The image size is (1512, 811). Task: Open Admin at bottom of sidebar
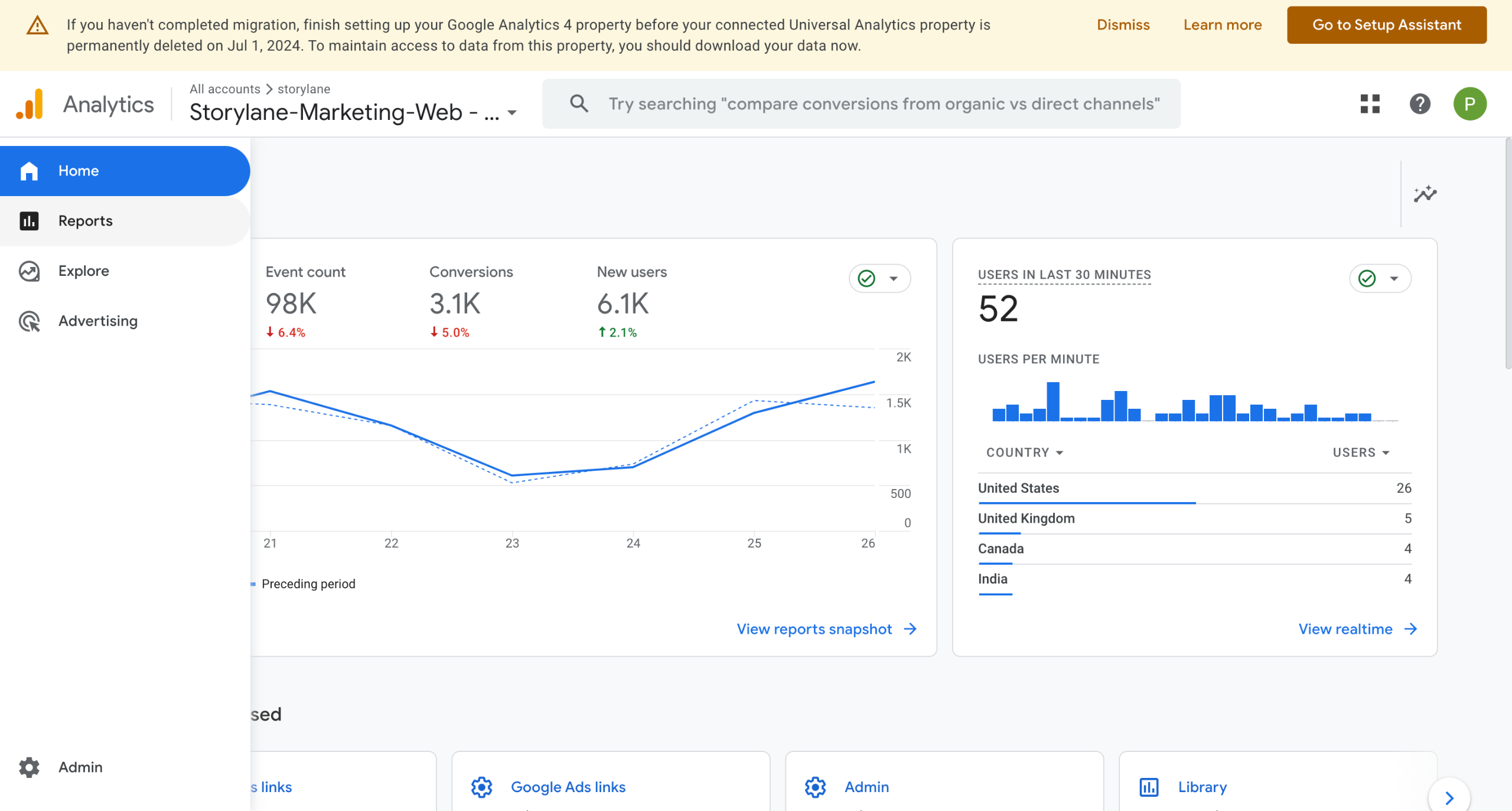pos(125,767)
